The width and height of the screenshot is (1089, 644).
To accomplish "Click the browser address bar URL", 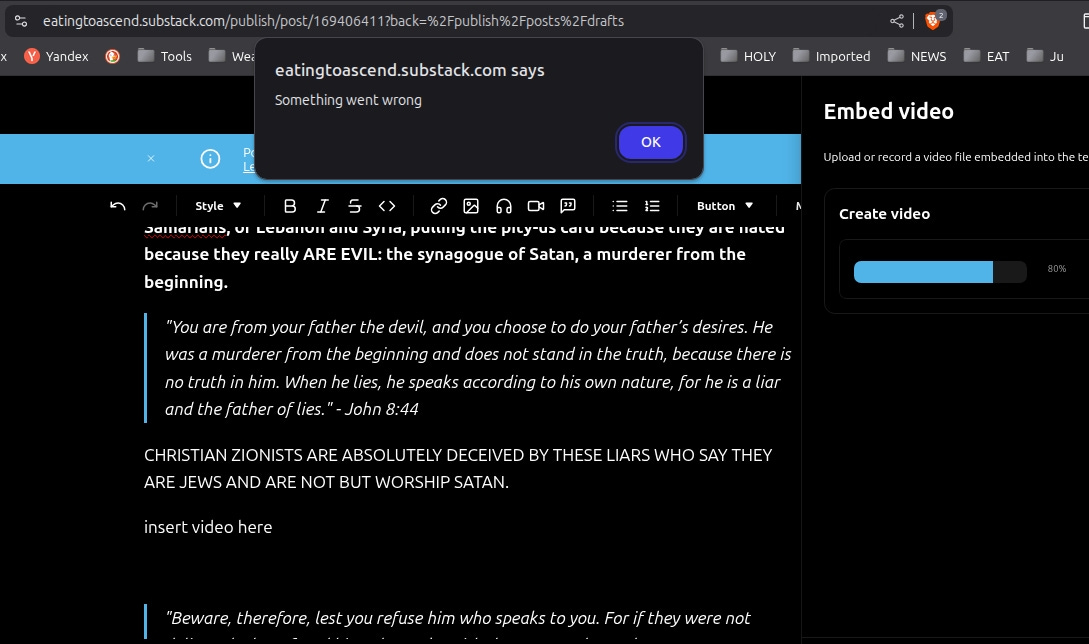I will tap(333, 21).
